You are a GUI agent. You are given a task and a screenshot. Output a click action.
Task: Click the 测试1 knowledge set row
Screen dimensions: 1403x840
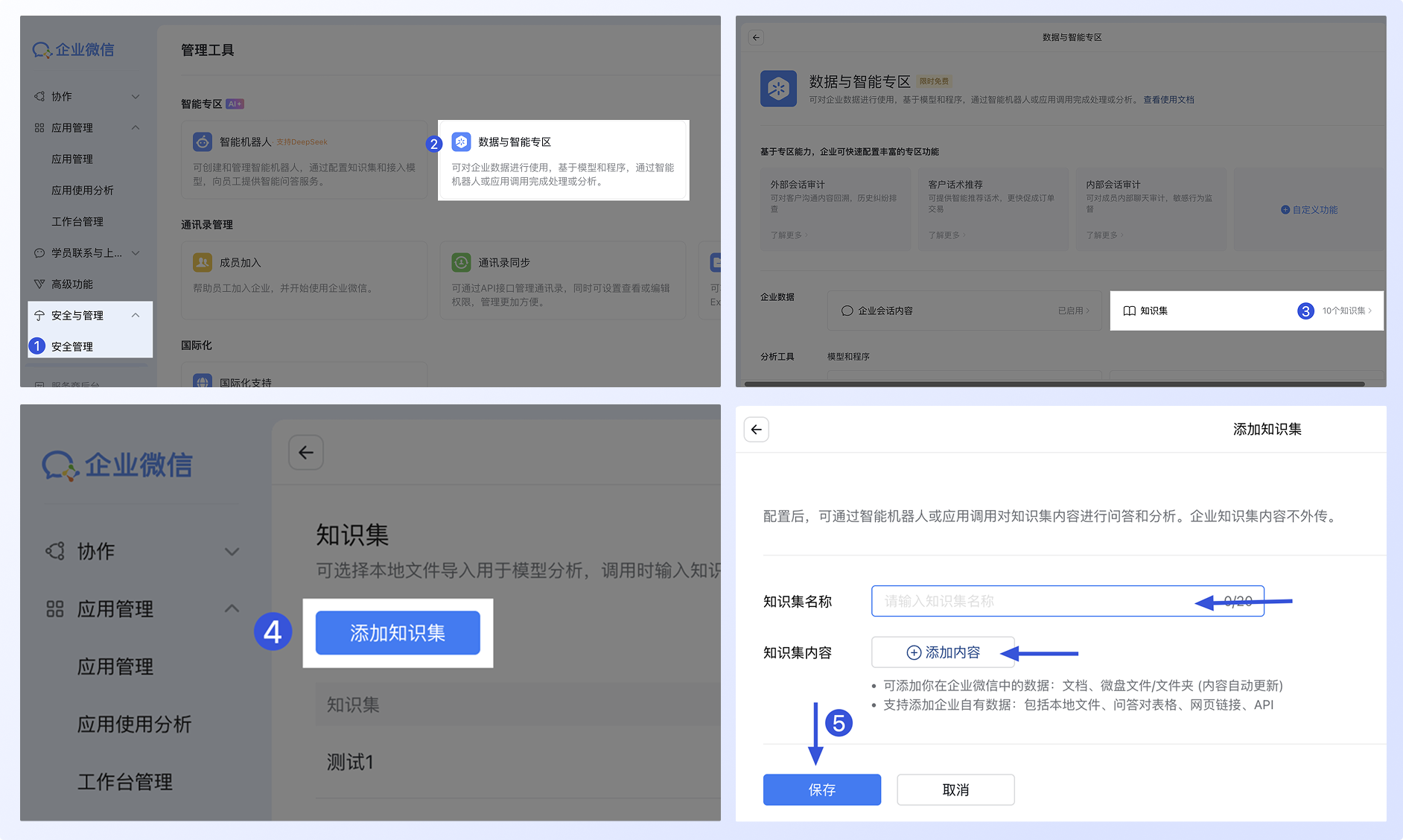(x=518, y=762)
